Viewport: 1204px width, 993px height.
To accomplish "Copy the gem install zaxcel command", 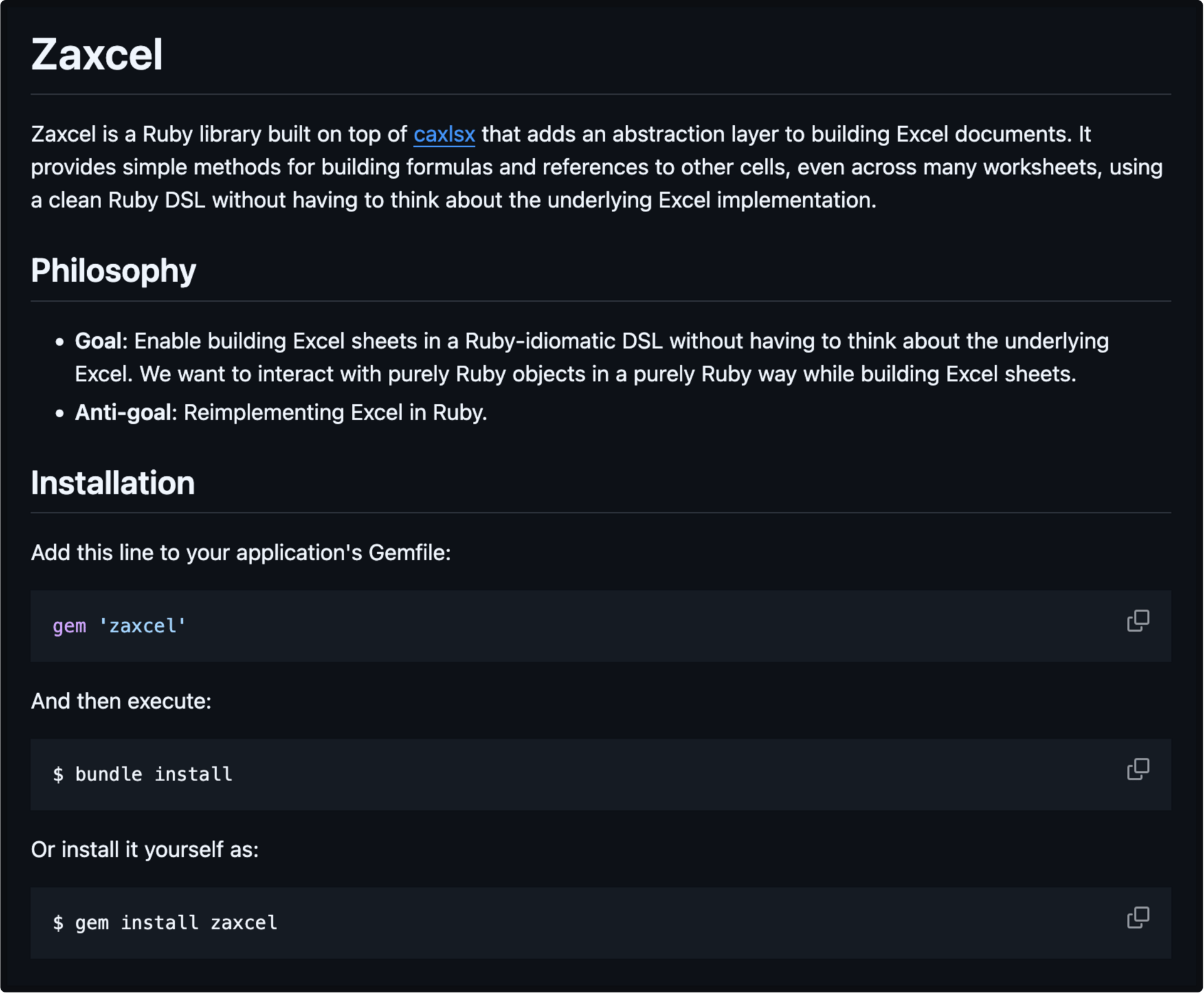I will (1138, 918).
